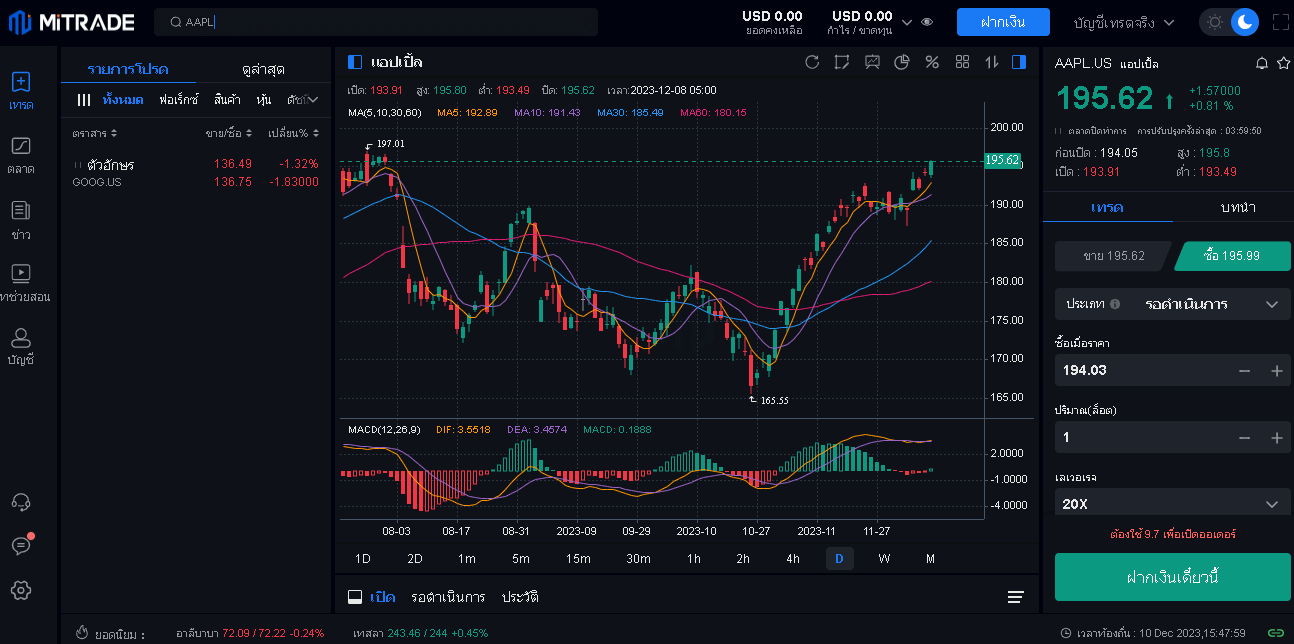The height and width of the screenshot is (644, 1294).
Task: Select the 1D chart timeframe
Action: 363,559
